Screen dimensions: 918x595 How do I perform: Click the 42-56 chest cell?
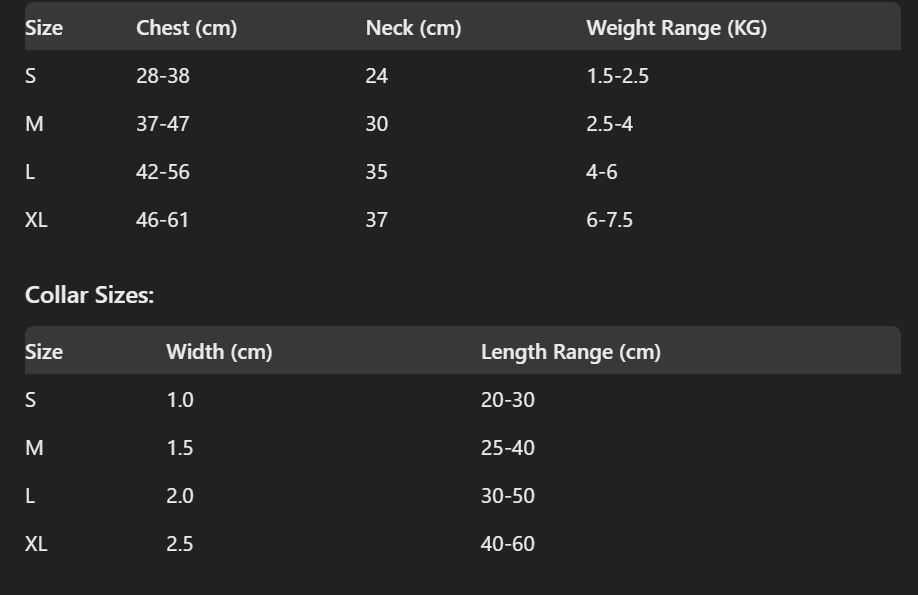click(x=162, y=172)
